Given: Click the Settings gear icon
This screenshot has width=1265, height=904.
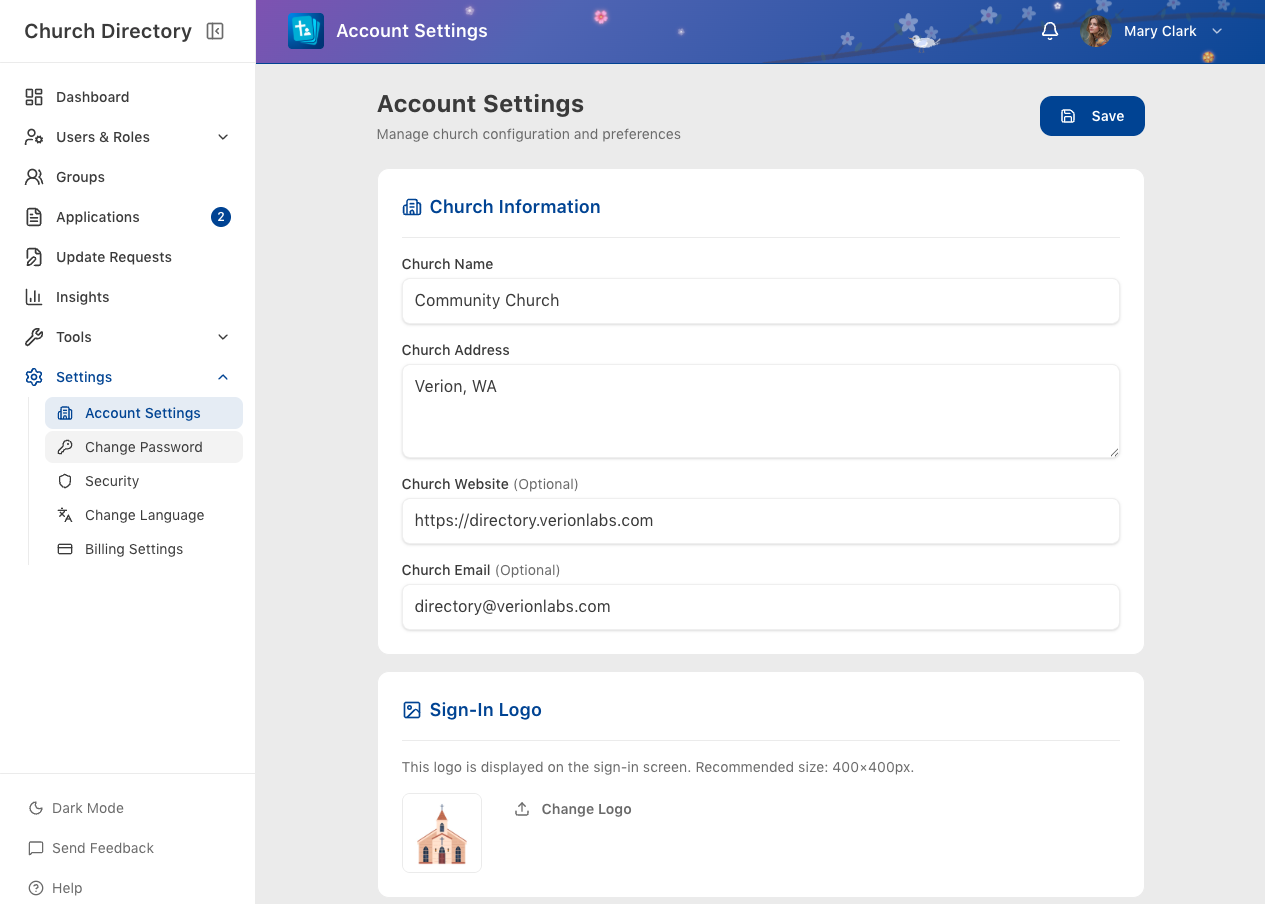Looking at the screenshot, I should pyautogui.click(x=34, y=377).
